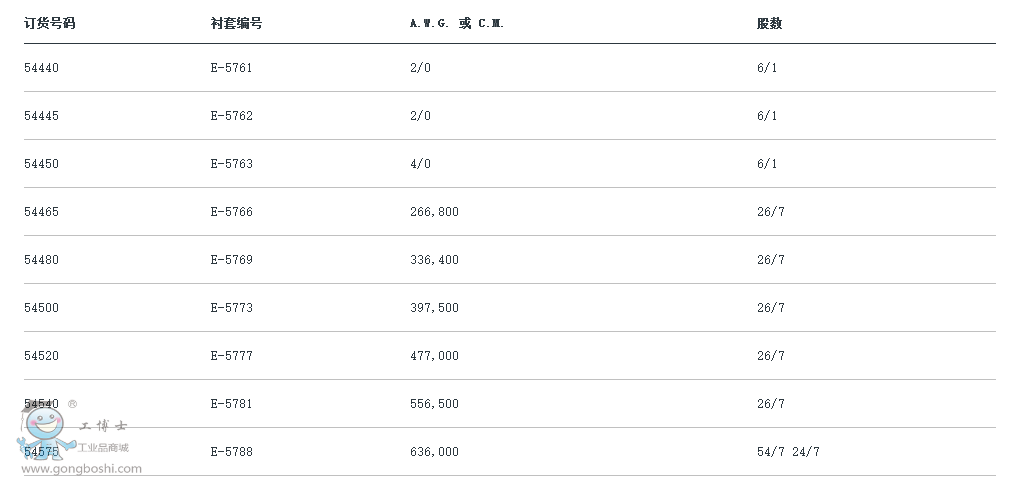Image resolution: width=1013 pixels, height=488 pixels.
Task: Click bushing code E-5781
Action: pos(231,403)
